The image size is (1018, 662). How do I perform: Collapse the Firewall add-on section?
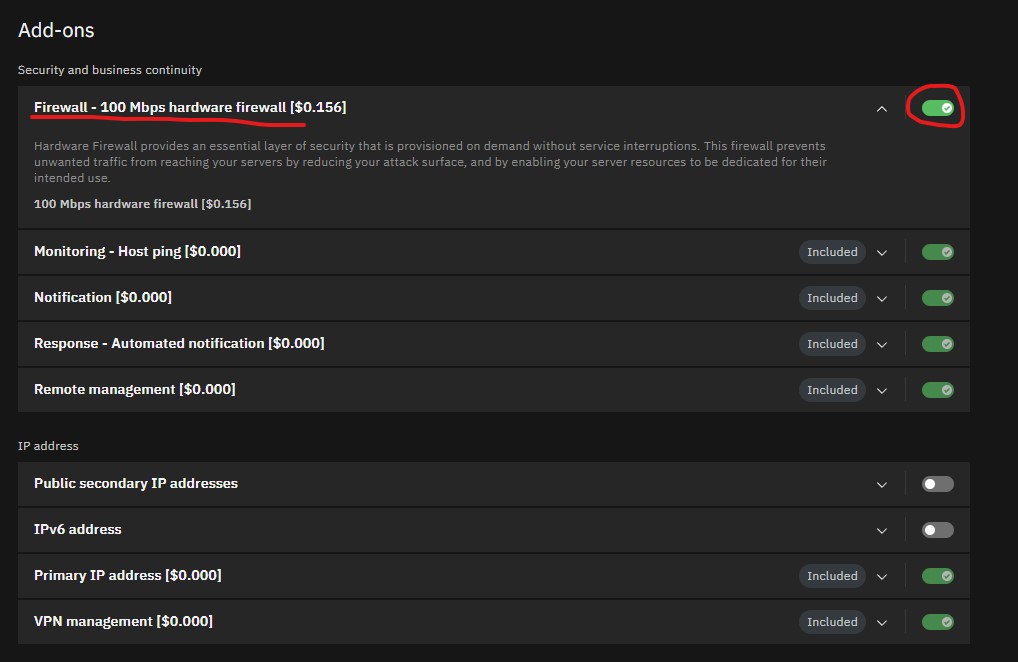[x=881, y=109]
